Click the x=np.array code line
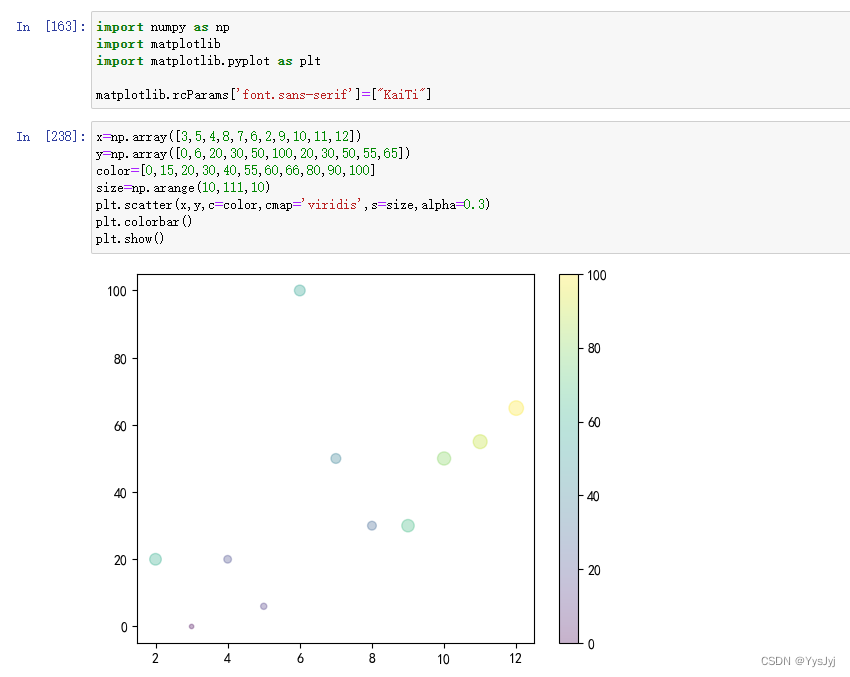This screenshot has width=850, height=677. tap(228, 137)
